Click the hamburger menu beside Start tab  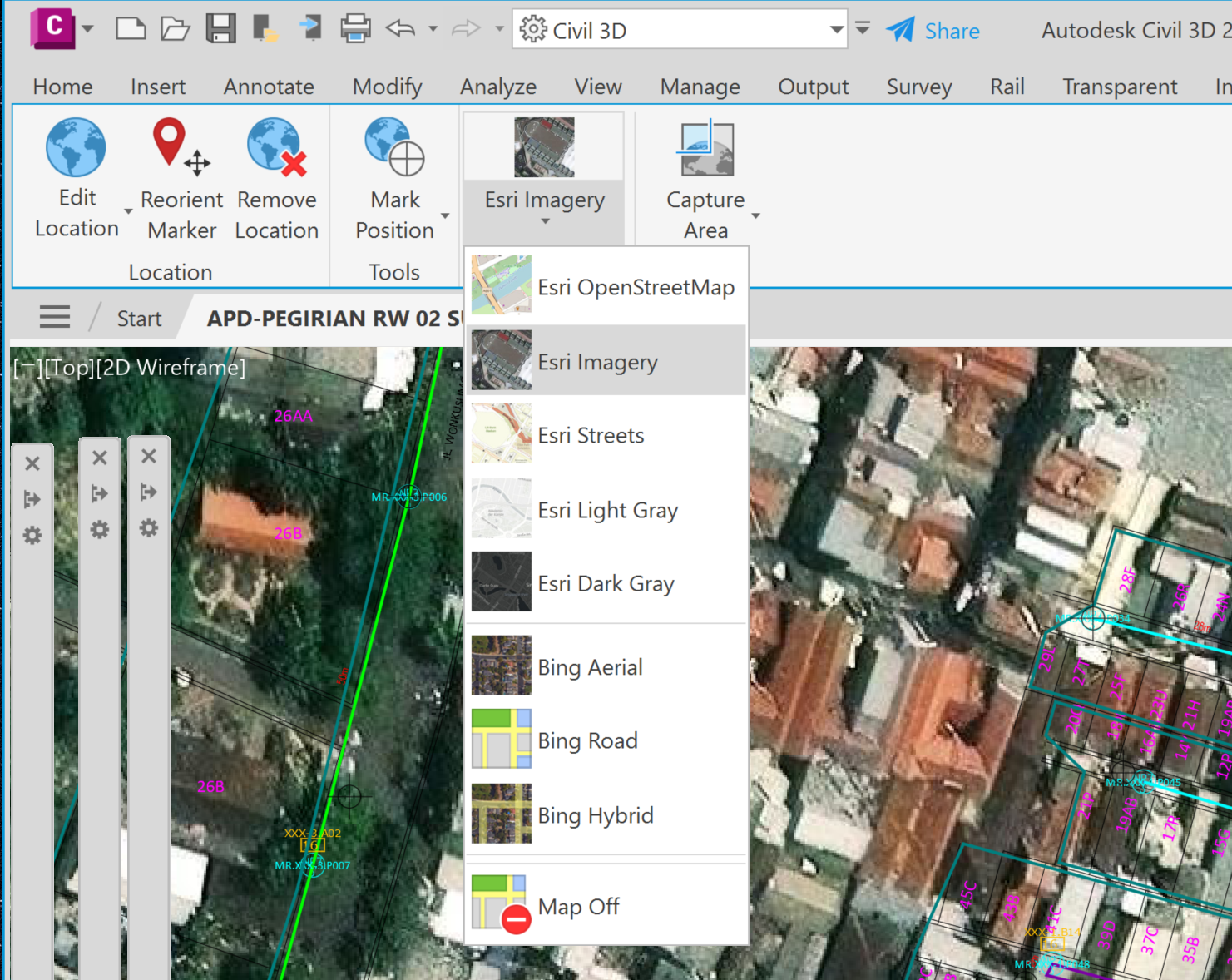click(55, 317)
